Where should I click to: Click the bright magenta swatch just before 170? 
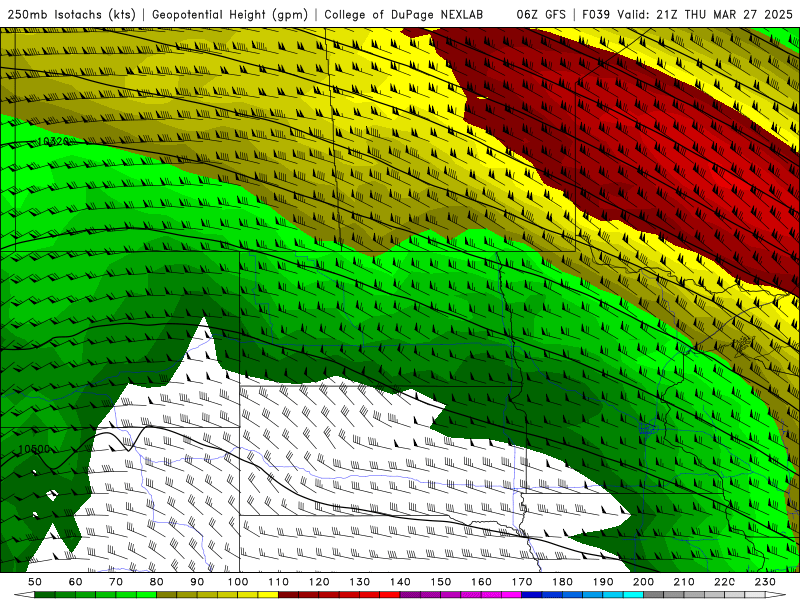point(512,595)
